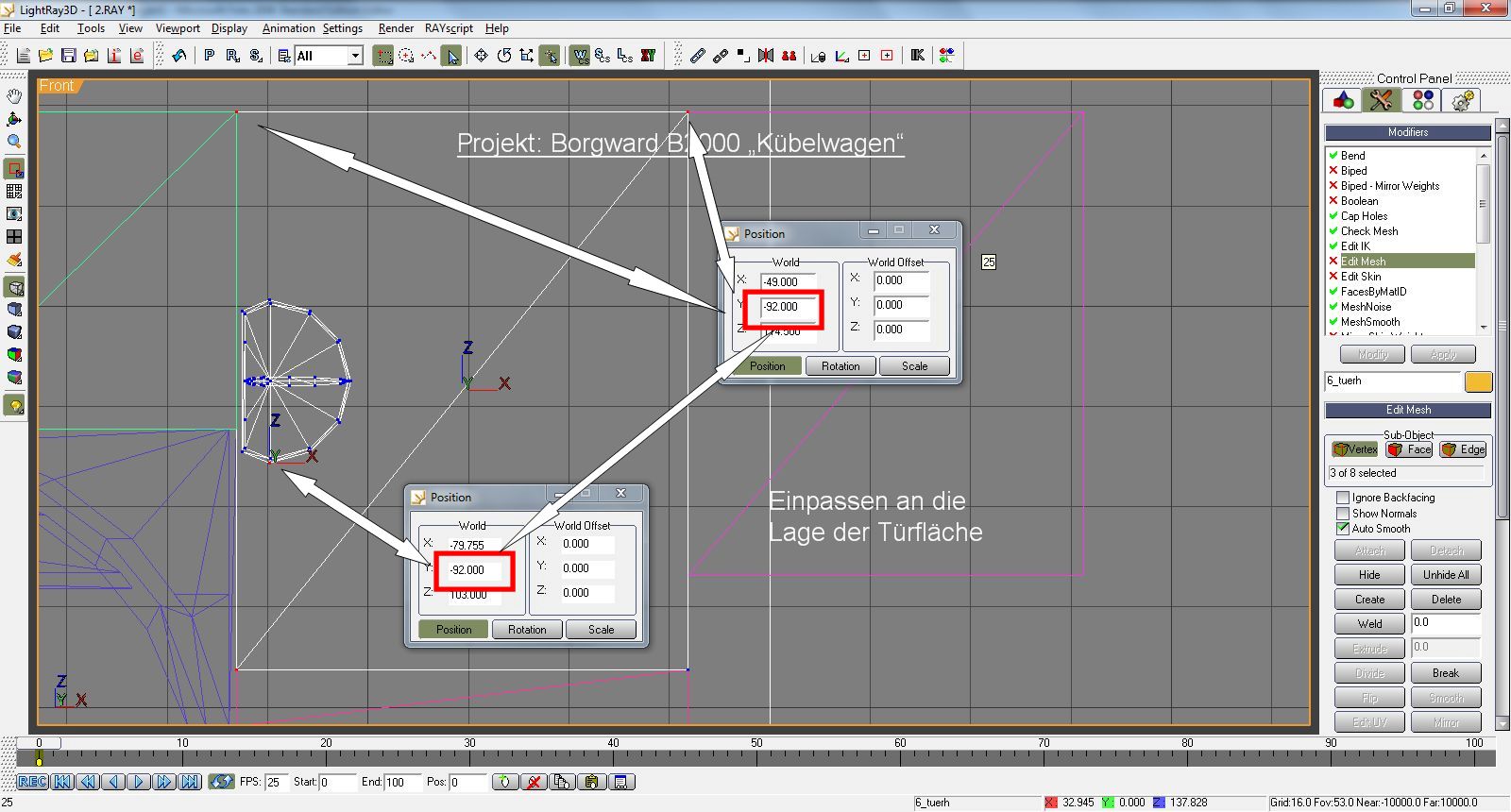The image size is (1511, 812).
Task: Switch to Face sub-object mode
Action: [x=1409, y=449]
